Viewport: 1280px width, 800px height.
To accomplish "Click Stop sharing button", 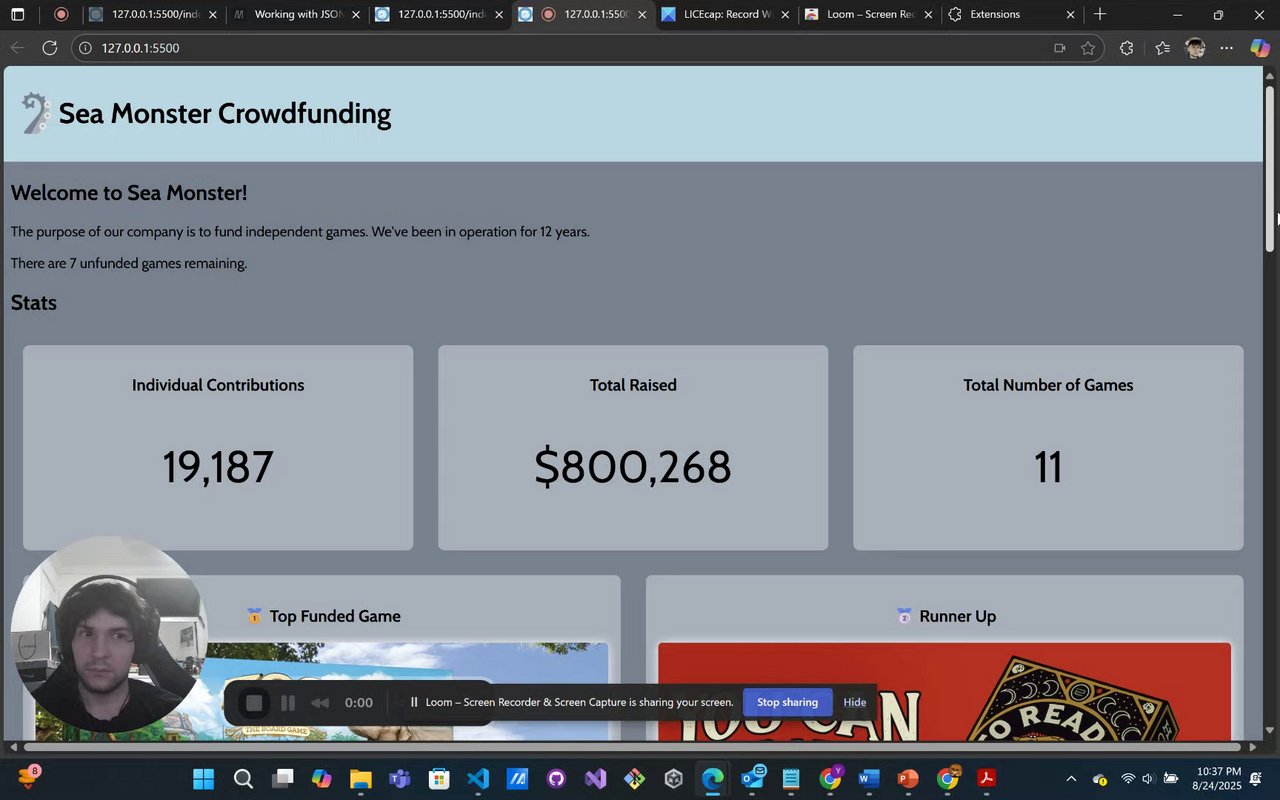I will (x=787, y=702).
